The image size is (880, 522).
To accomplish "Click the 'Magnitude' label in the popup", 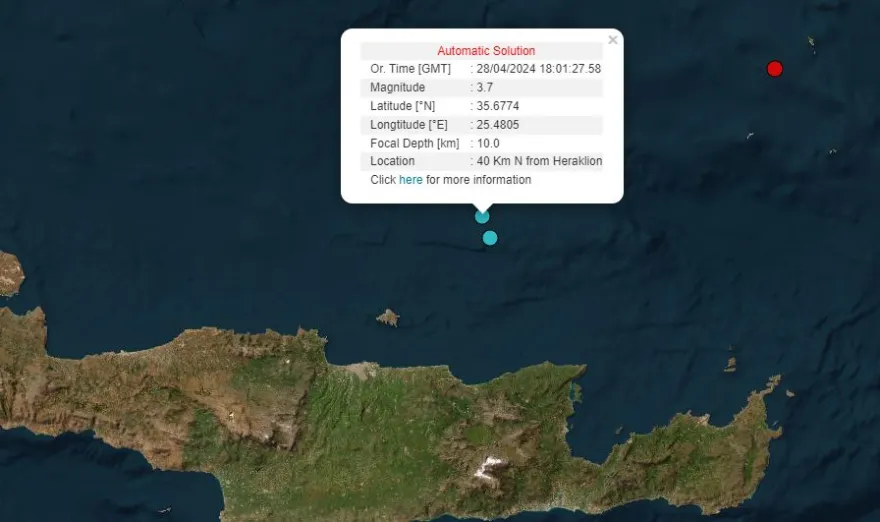I will (x=397, y=88).
